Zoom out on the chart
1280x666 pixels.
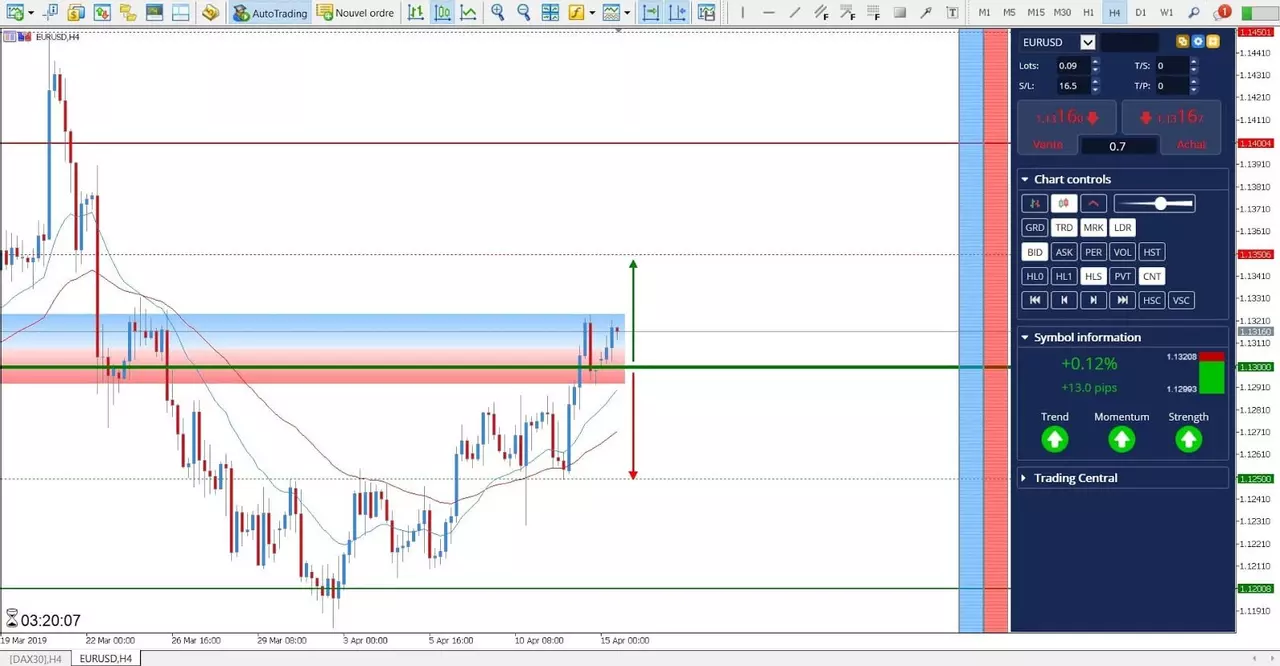pyautogui.click(x=524, y=13)
